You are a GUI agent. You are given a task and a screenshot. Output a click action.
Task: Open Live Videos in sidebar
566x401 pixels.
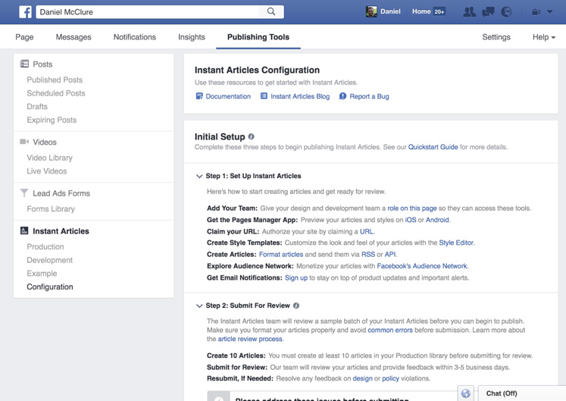click(47, 171)
